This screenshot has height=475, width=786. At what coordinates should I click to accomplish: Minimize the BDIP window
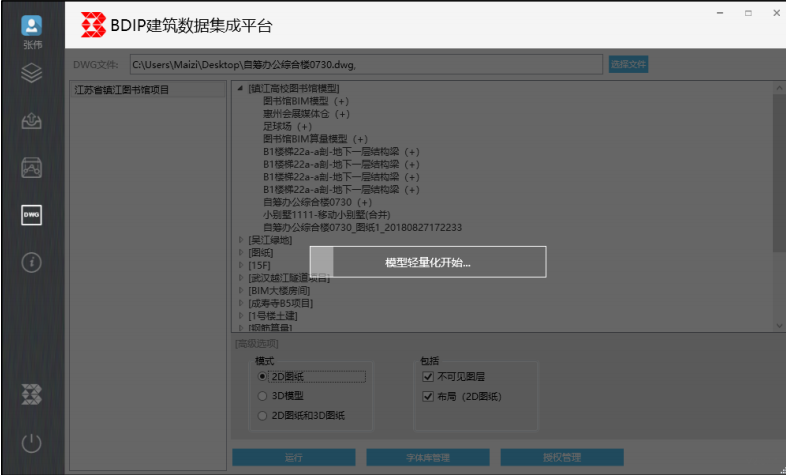(720, 13)
